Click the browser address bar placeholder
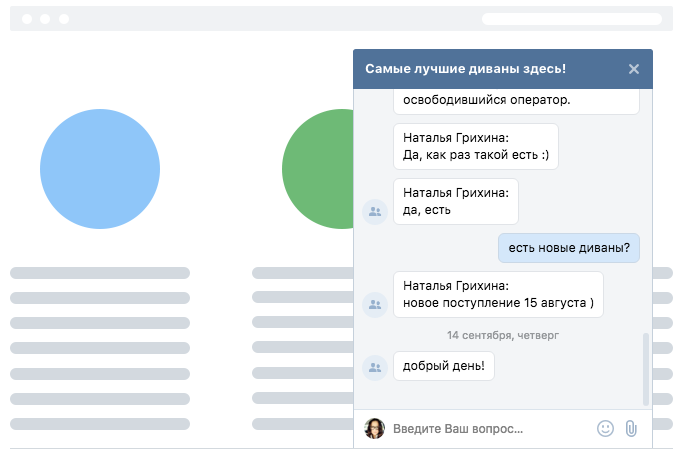684x461 pixels. point(571,19)
